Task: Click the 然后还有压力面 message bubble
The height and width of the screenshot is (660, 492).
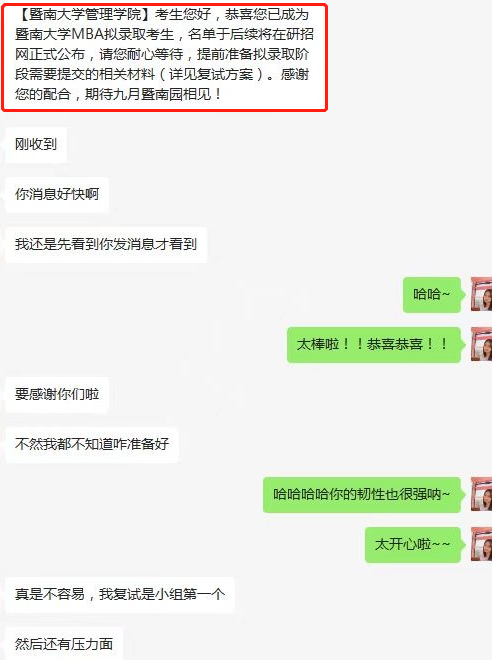Action: click(64, 644)
